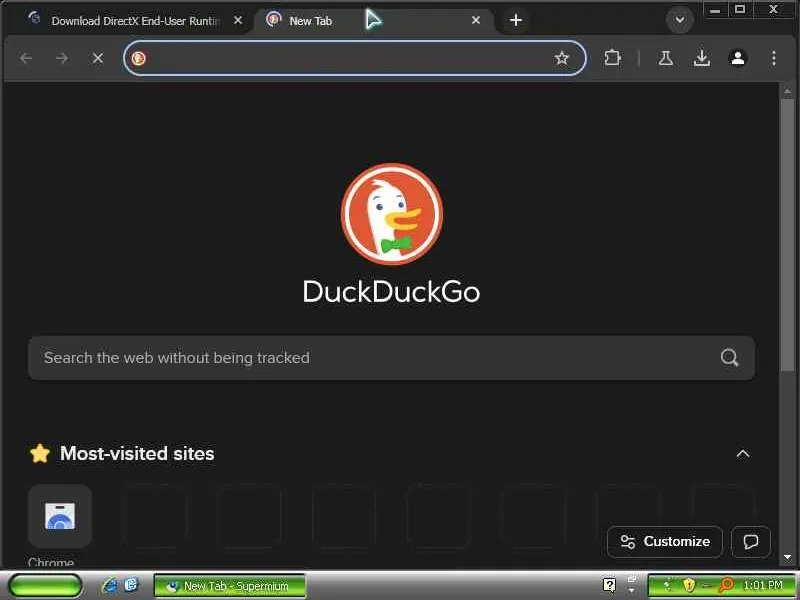Click the magnifier search icon
800x600 pixels.
730,358
